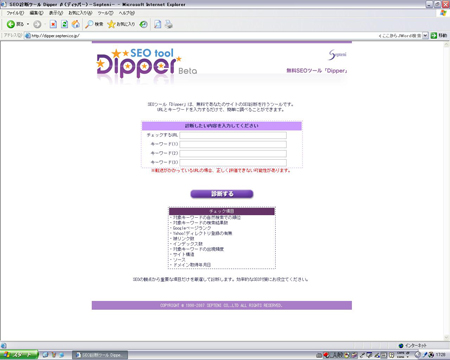450x360 pixels.
Task: Expand the address-bar search dropdown arrow
Action: coord(425,36)
